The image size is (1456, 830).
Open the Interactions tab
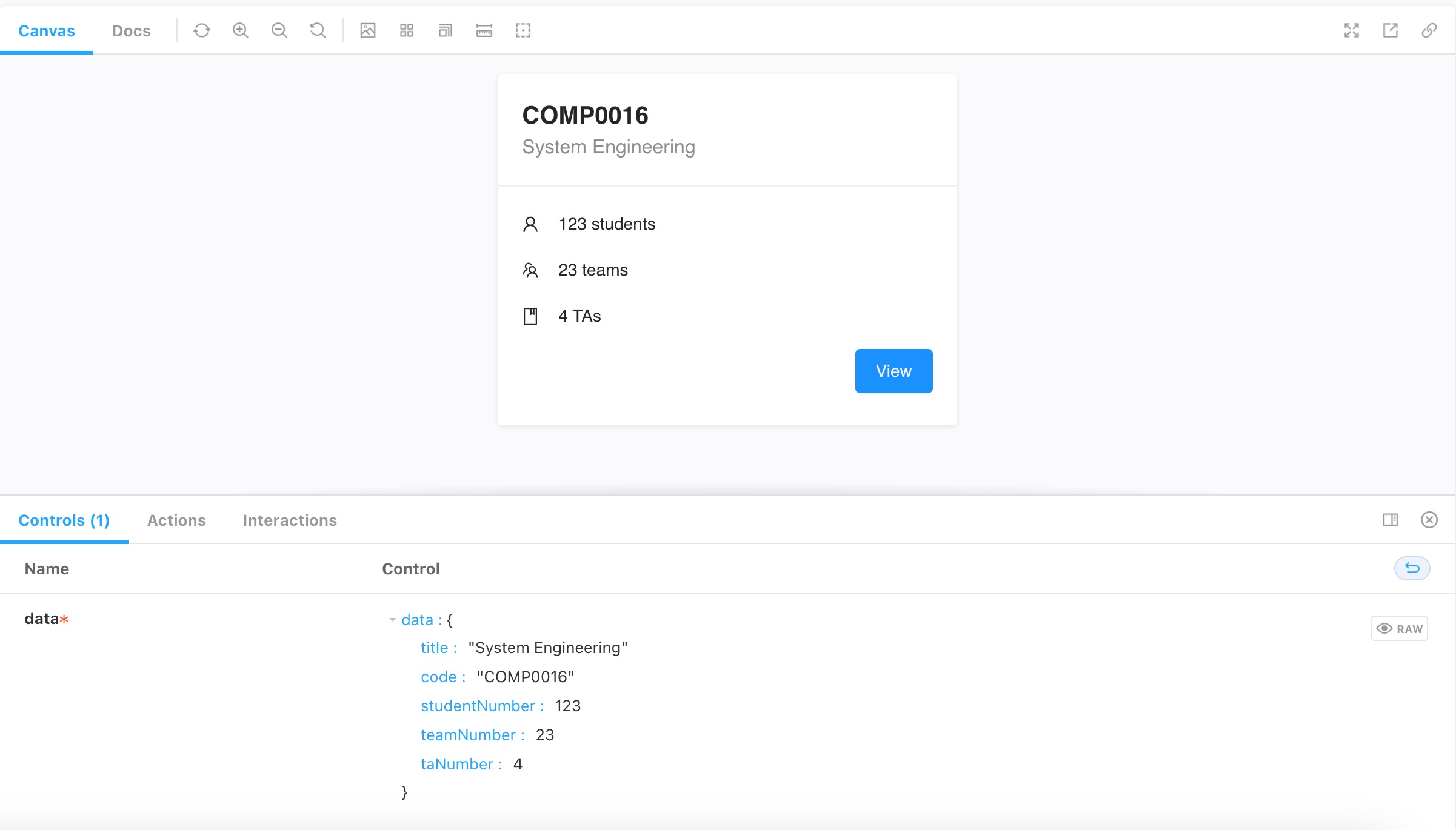[290, 520]
